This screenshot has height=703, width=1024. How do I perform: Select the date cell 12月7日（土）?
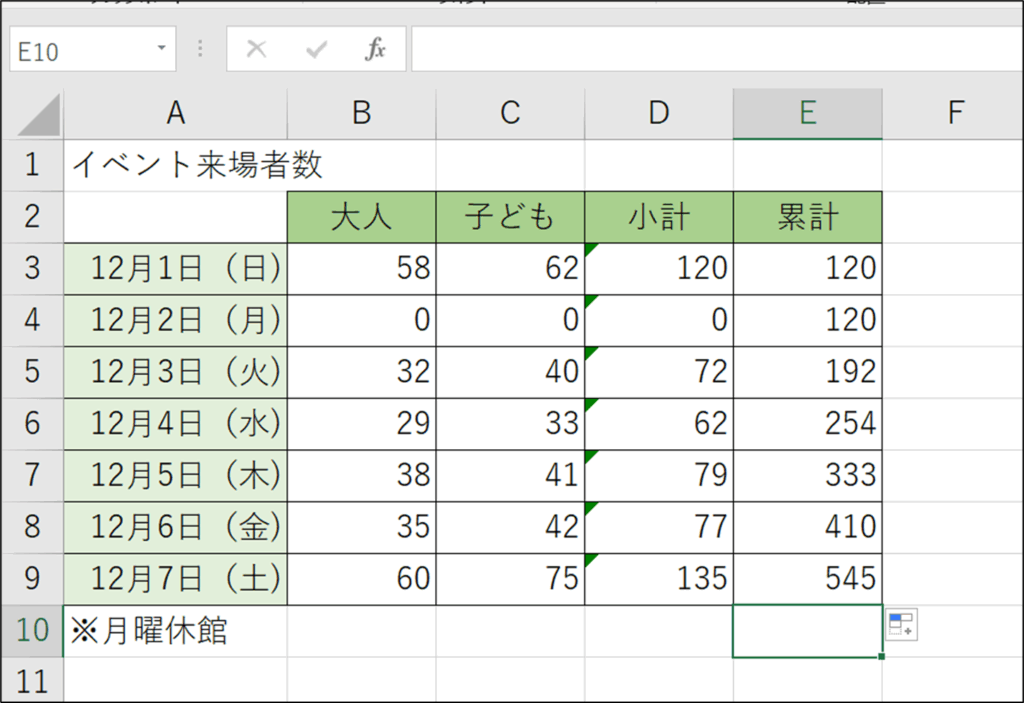176,579
